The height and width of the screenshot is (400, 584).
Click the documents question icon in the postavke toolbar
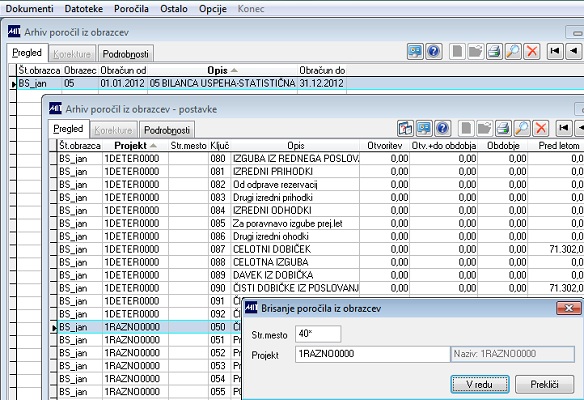405,128
